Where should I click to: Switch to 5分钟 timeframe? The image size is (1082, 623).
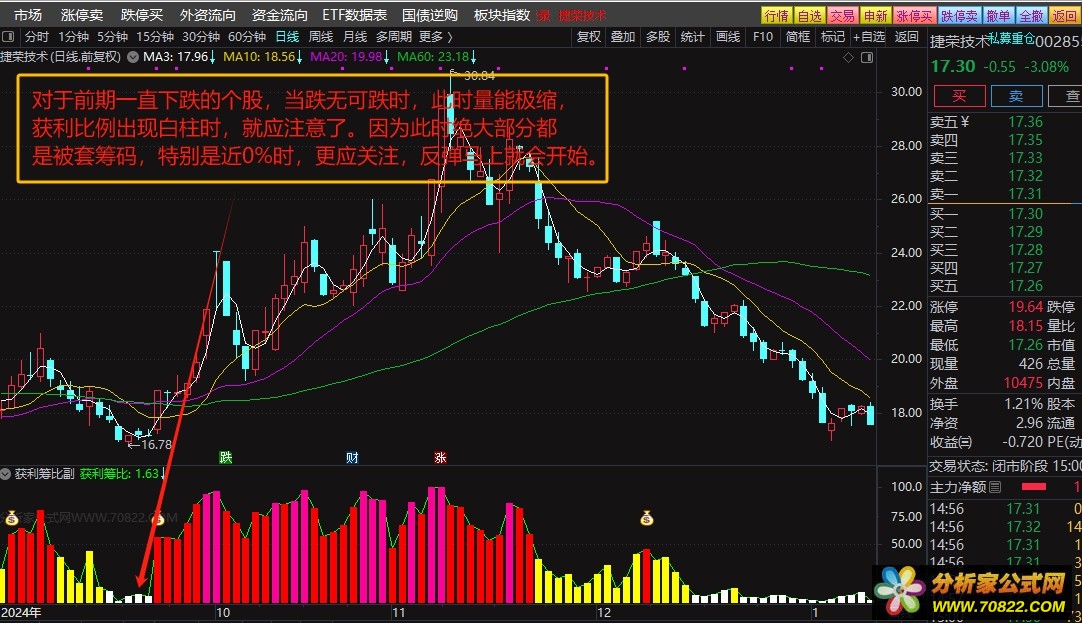pos(112,37)
